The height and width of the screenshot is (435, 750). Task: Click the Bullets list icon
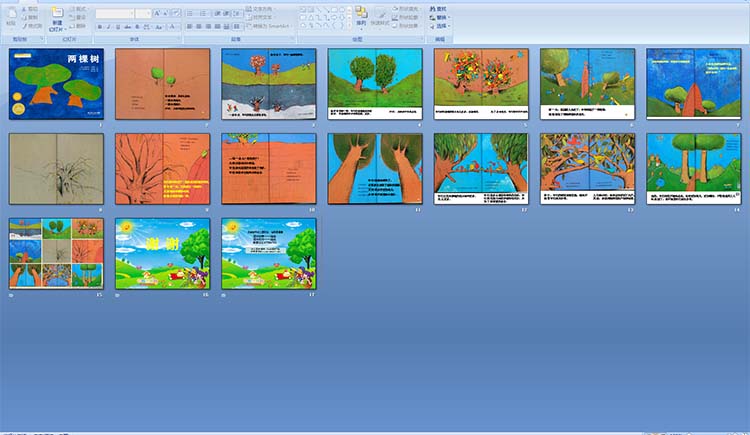(x=190, y=13)
